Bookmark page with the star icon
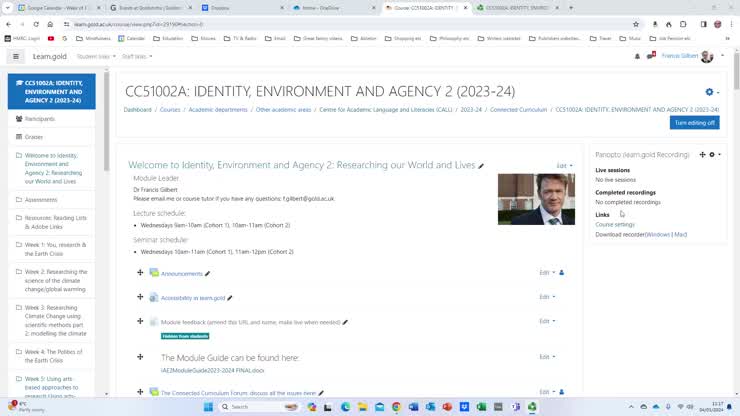Viewport: 740px width, 416px height. (x=636, y=24)
